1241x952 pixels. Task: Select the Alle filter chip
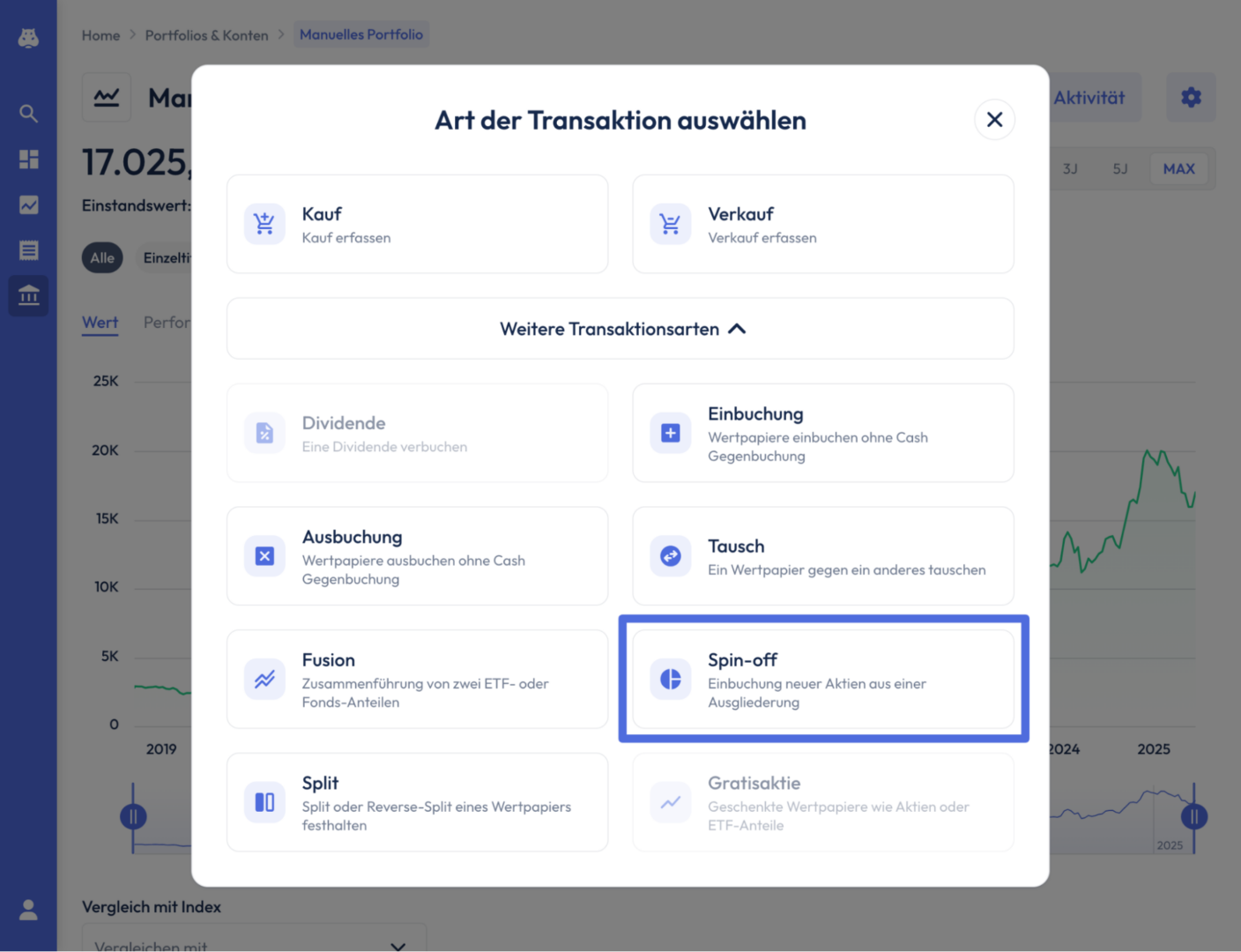102,257
